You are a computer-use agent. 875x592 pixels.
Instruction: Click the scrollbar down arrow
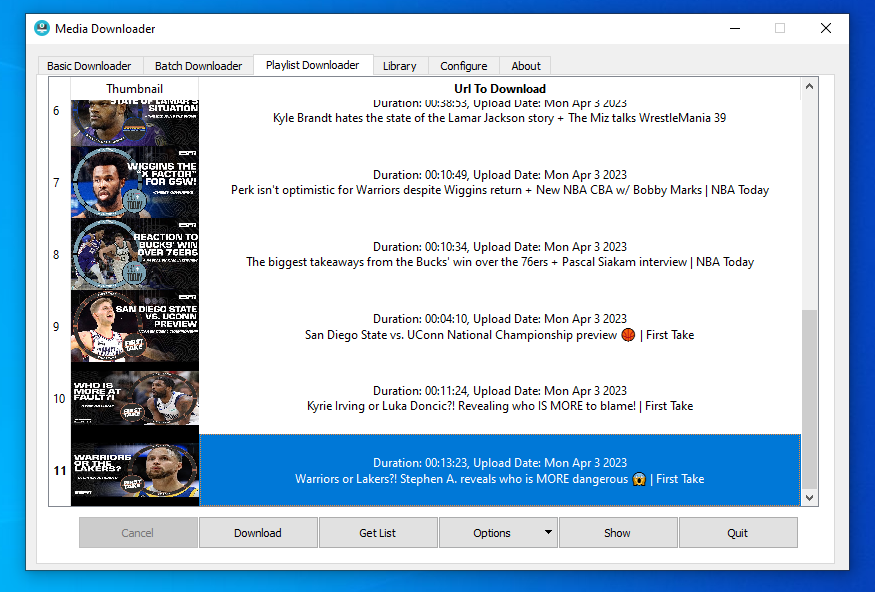pos(809,498)
